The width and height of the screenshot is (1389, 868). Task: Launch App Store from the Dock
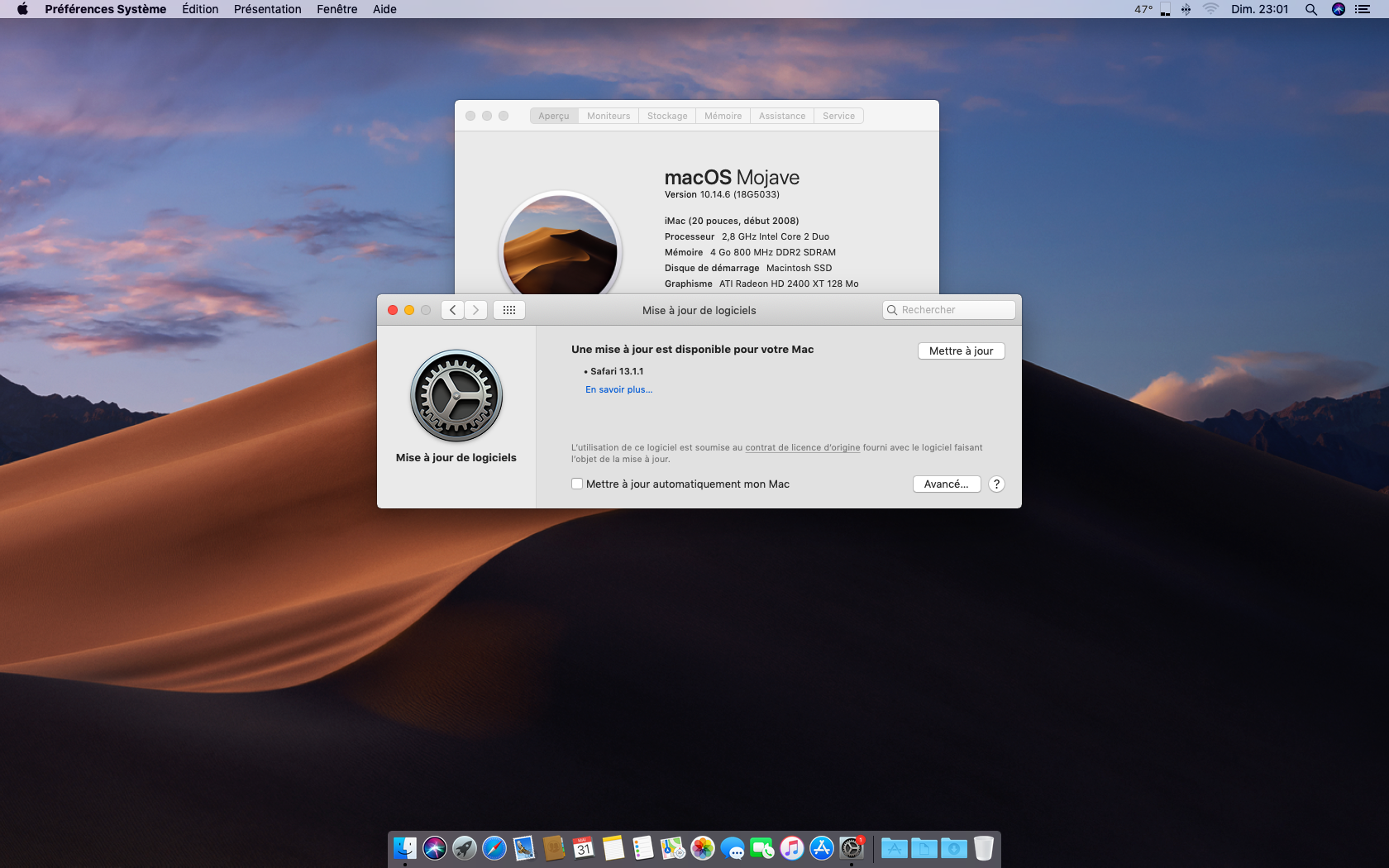point(821,848)
